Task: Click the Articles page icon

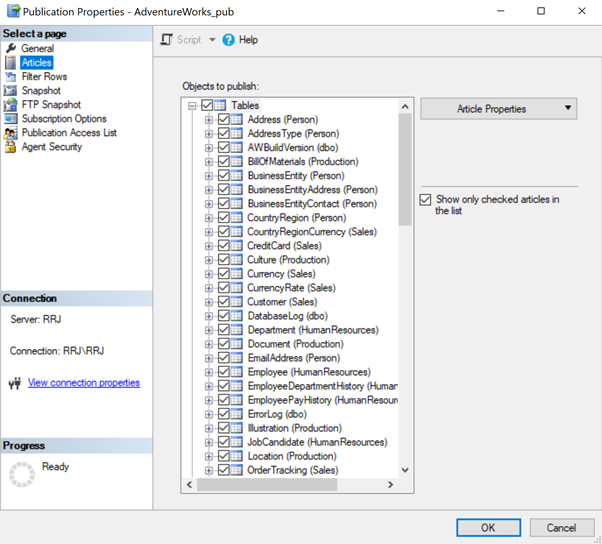Action: pyautogui.click(x=11, y=63)
